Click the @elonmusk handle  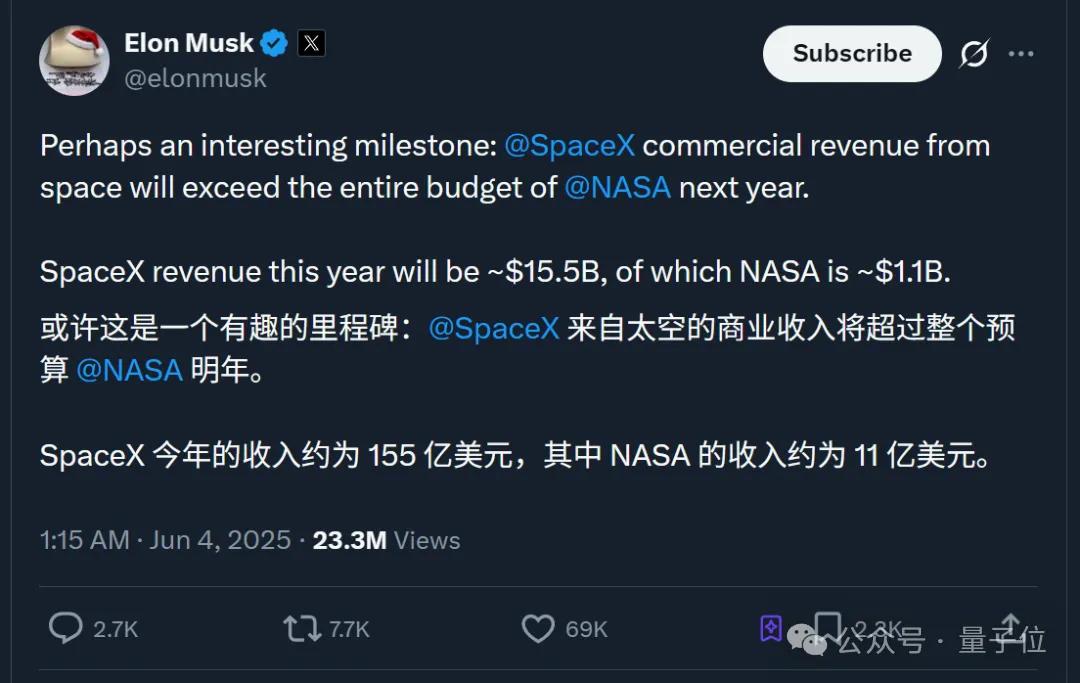tap(197, 78)
